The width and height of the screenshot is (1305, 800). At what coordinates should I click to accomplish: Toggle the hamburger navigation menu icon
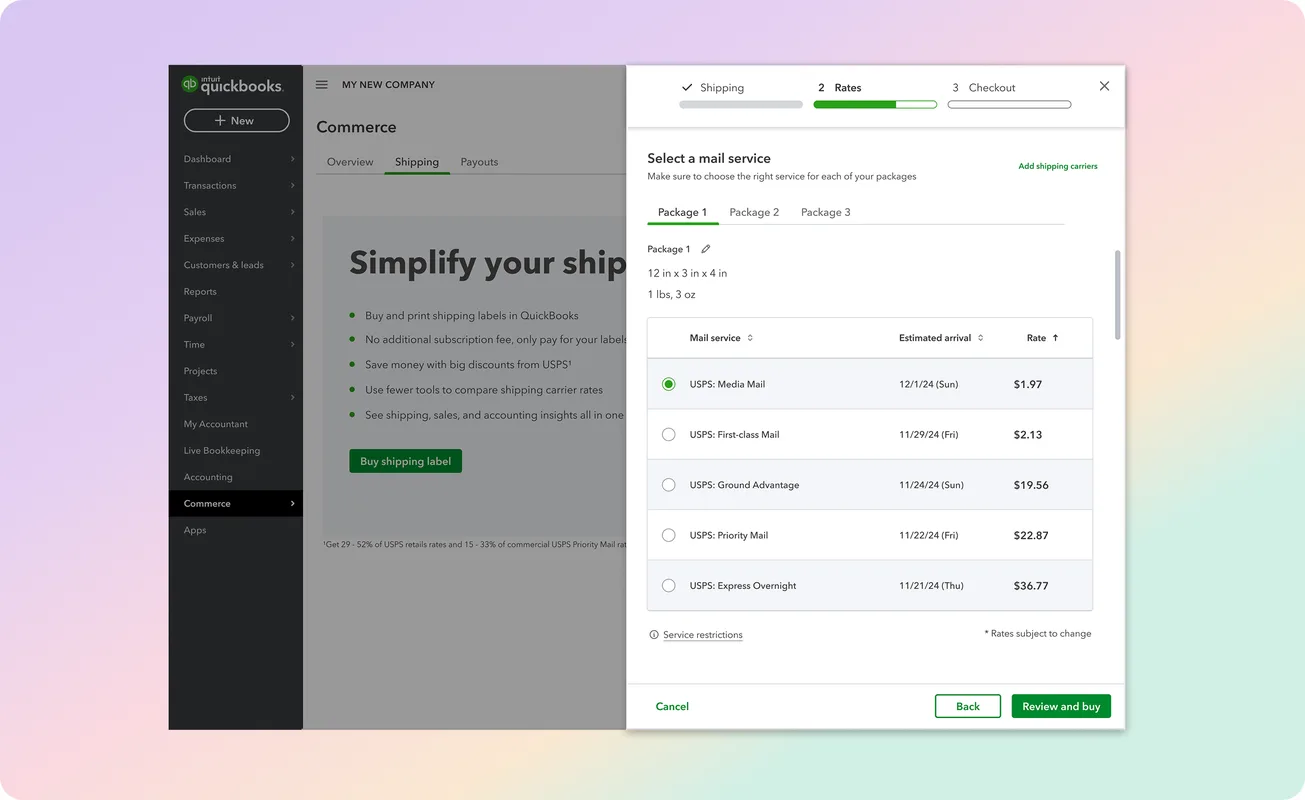pos(322,85)
